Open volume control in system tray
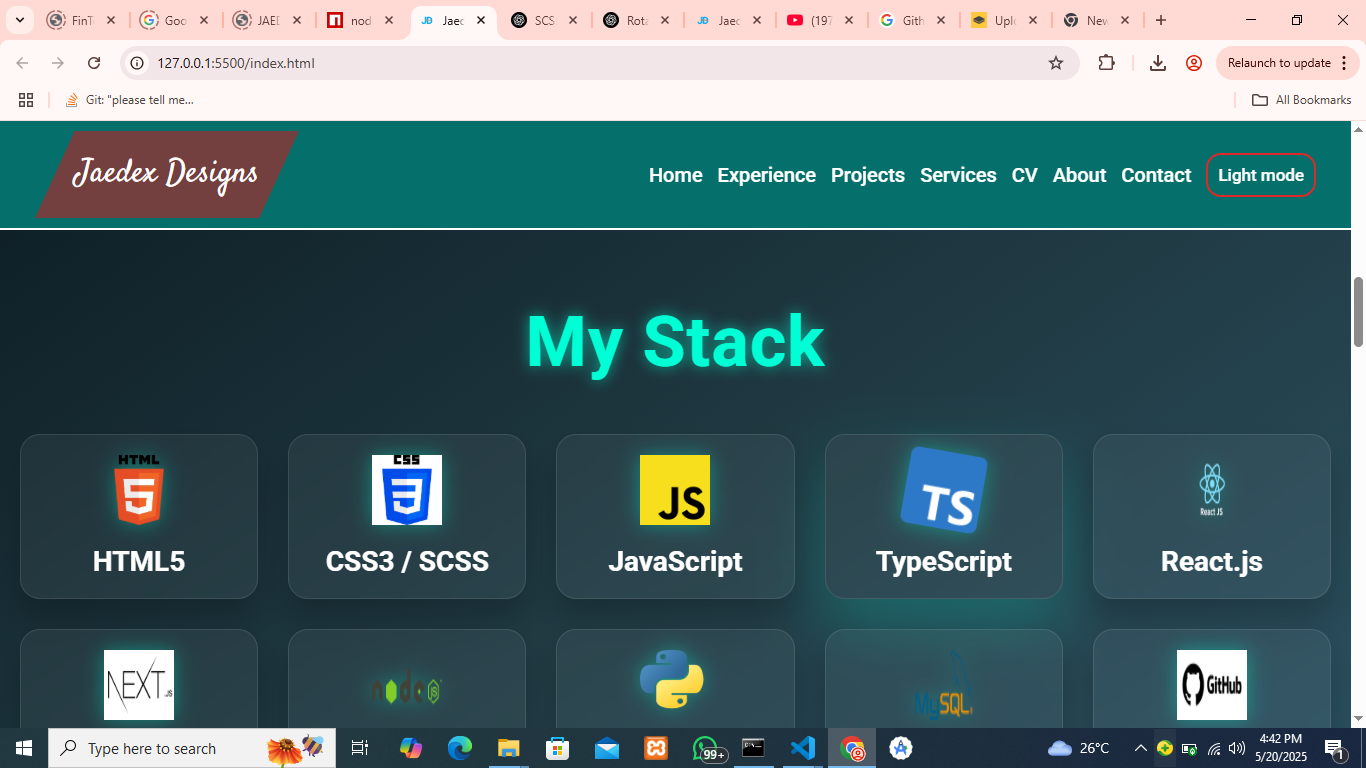 click(x=1237, y=748)
